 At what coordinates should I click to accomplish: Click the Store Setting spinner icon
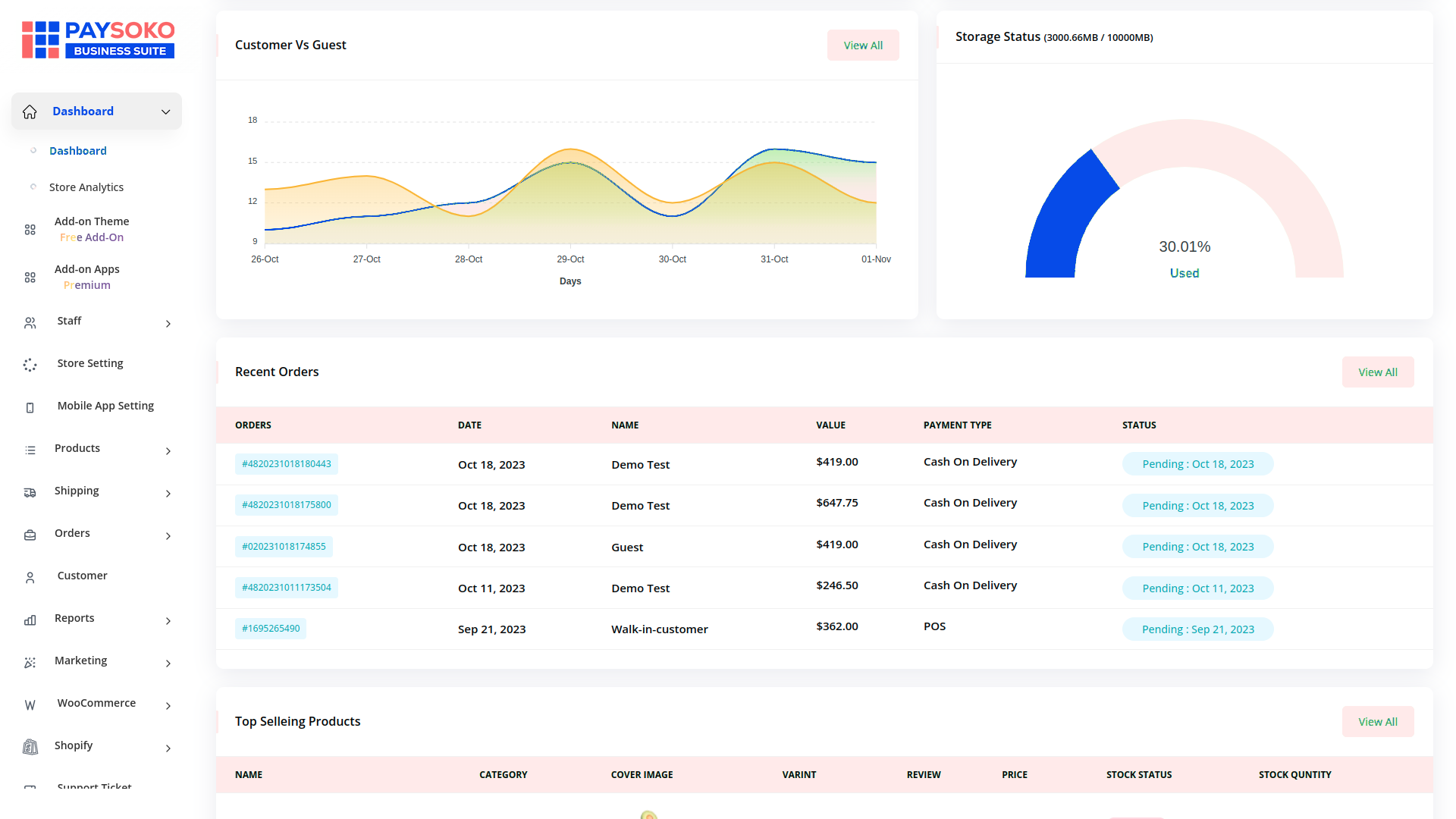pos(30,365)
